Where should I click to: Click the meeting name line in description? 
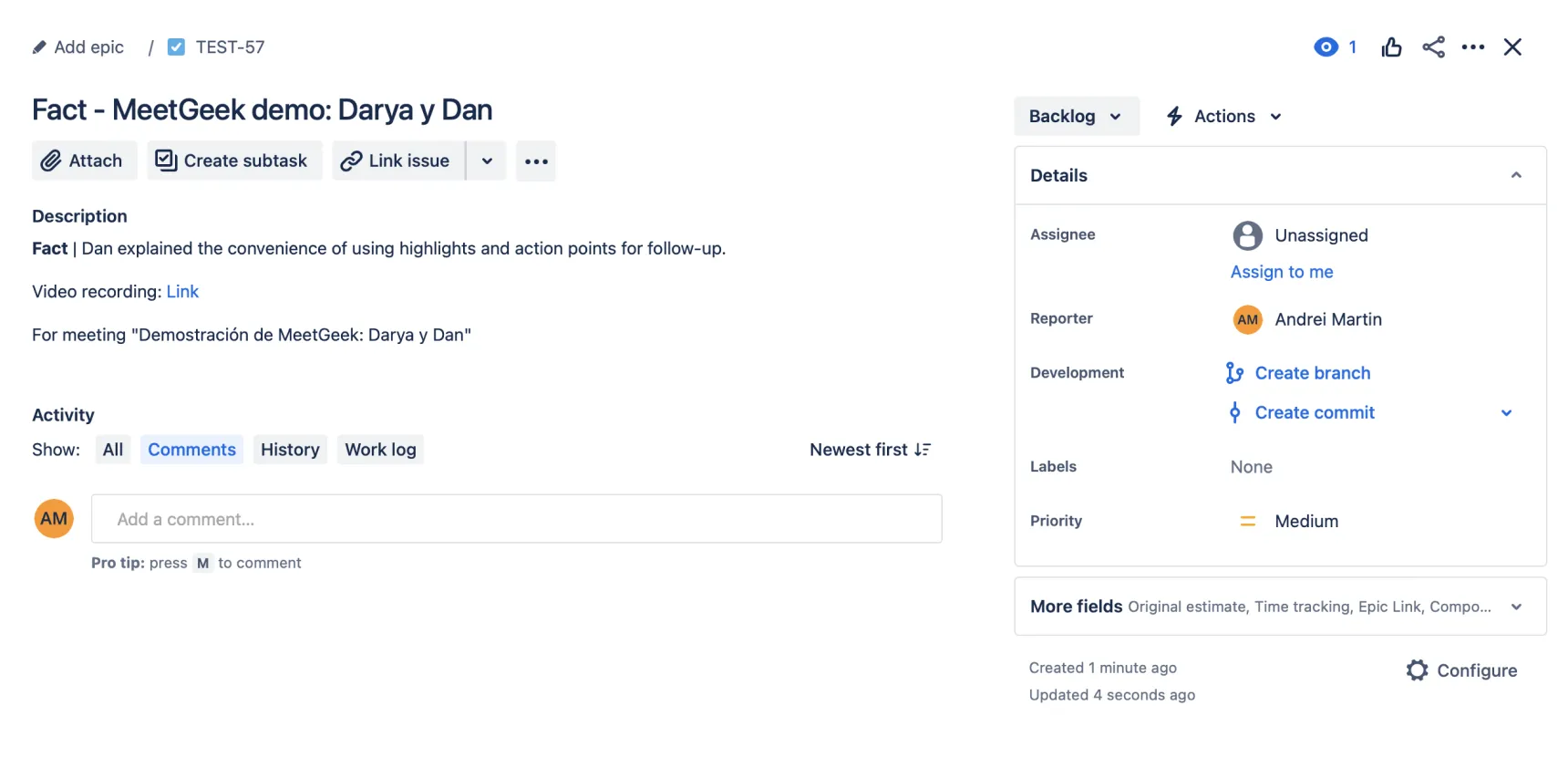tap(252, 335)
